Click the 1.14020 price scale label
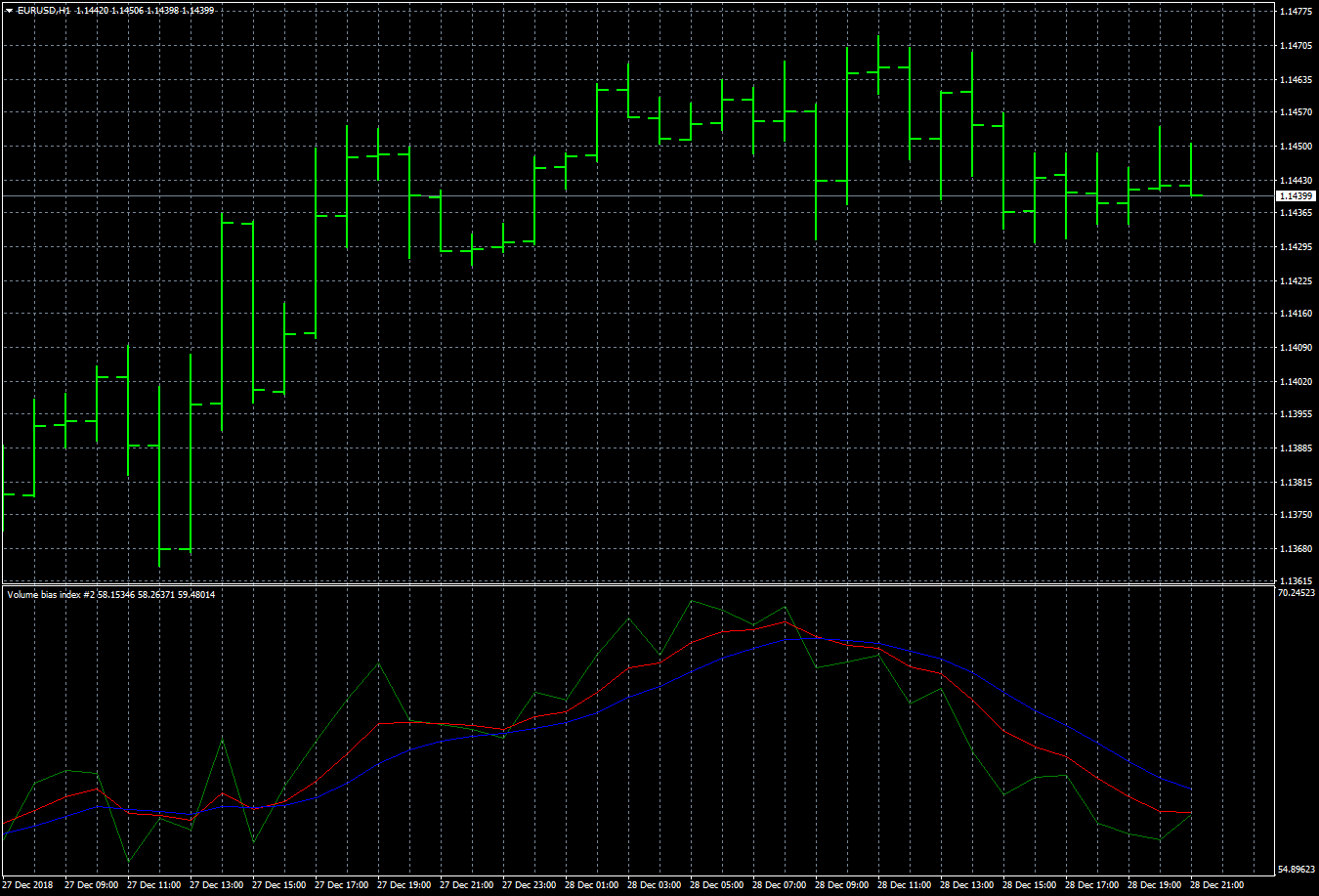This screenshot has width=1319, height=896. (1295, 382)
